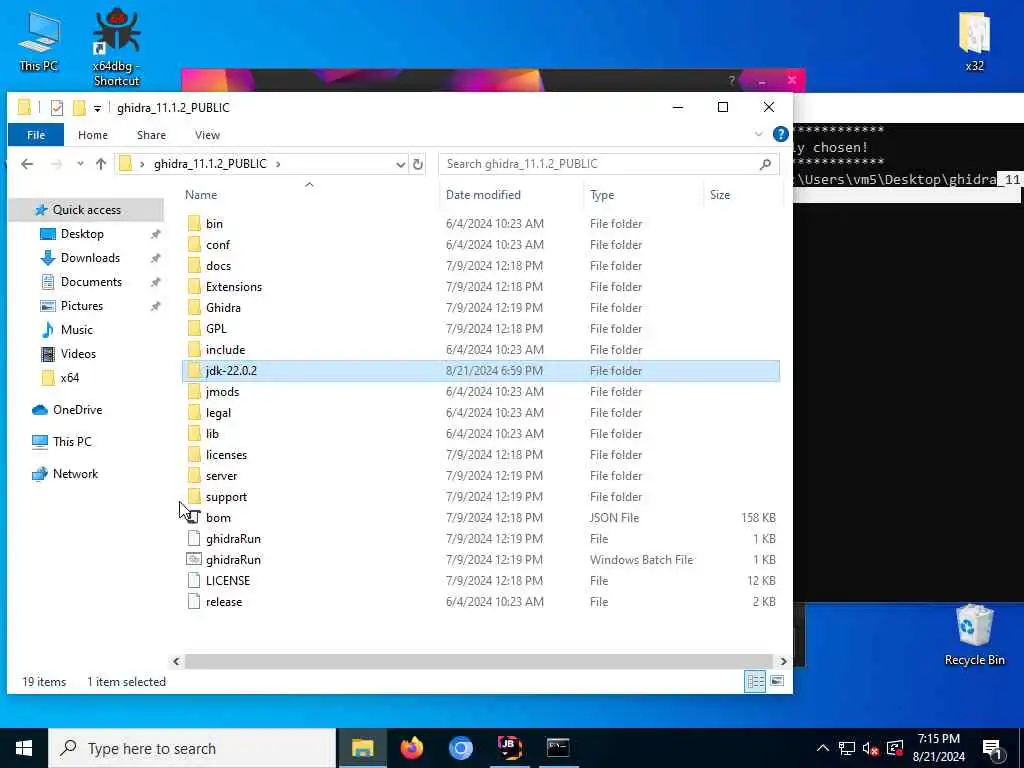Open Pictures in navigation pane
The width and height of the screenshot is (1024, 768).
(82, 306)
